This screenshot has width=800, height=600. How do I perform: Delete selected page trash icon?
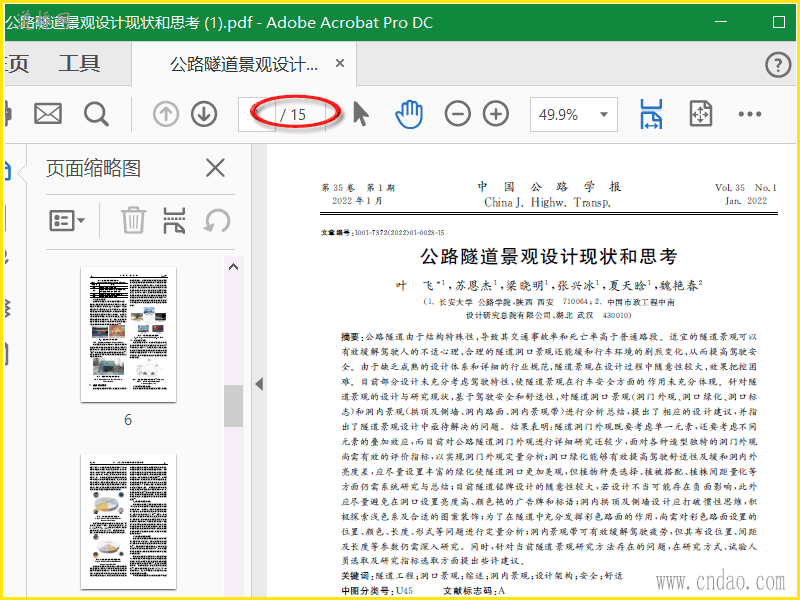[x=133, y=220]
